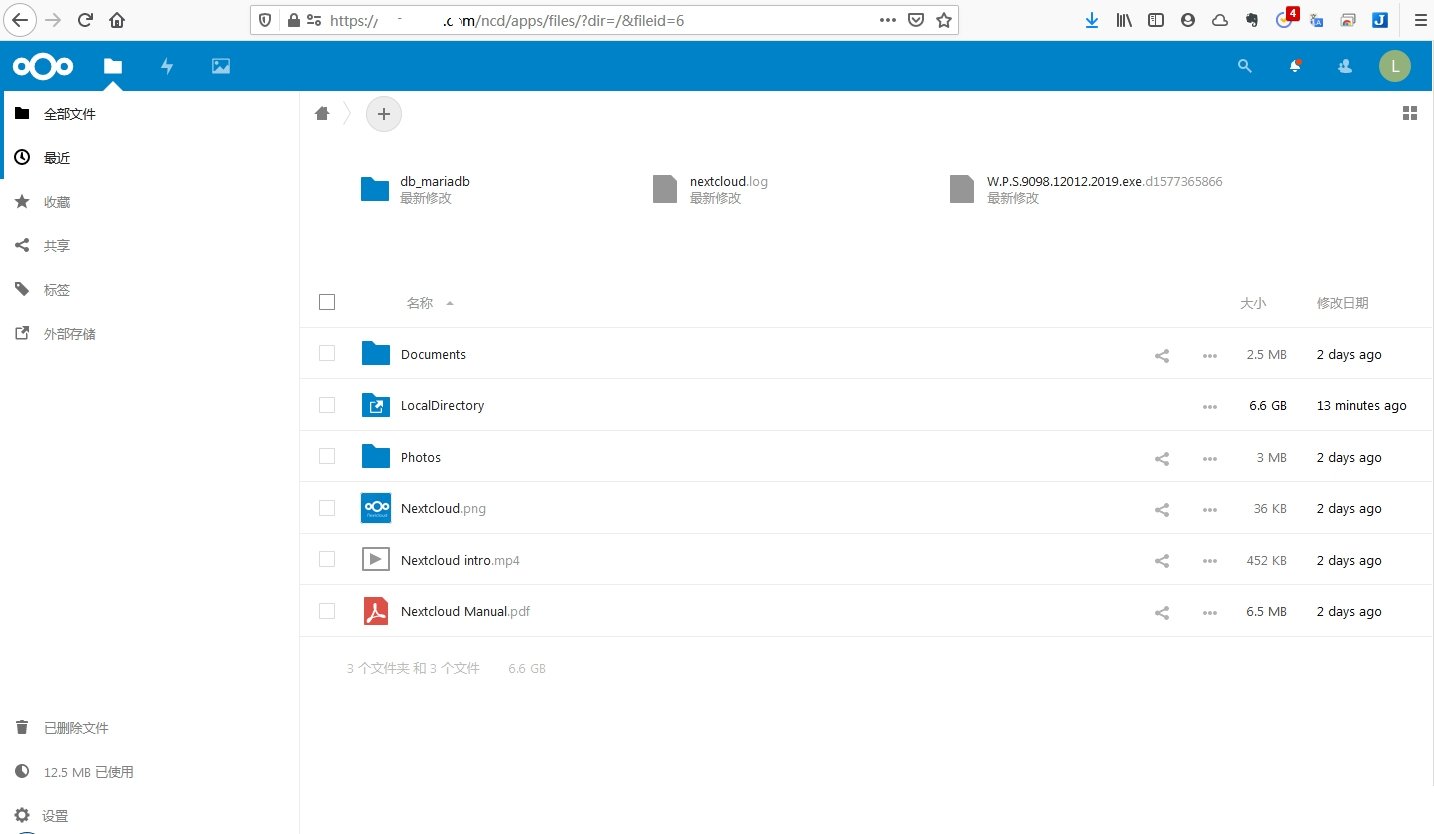Play Nextcloud intro.mp4 video icon
This screenshot has height=834, width=1434.
click(375, 559)
